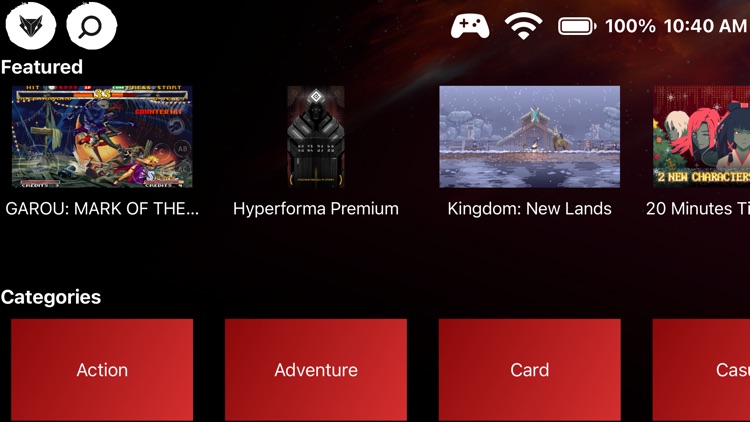Select the 20 Minutes title label

coord(698,209)
